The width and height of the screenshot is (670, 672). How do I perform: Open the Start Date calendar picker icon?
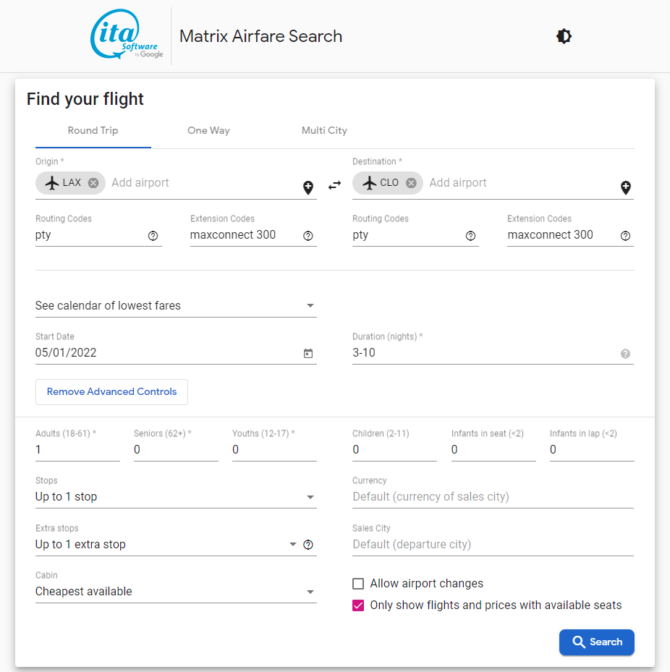[x=308, y=353]
